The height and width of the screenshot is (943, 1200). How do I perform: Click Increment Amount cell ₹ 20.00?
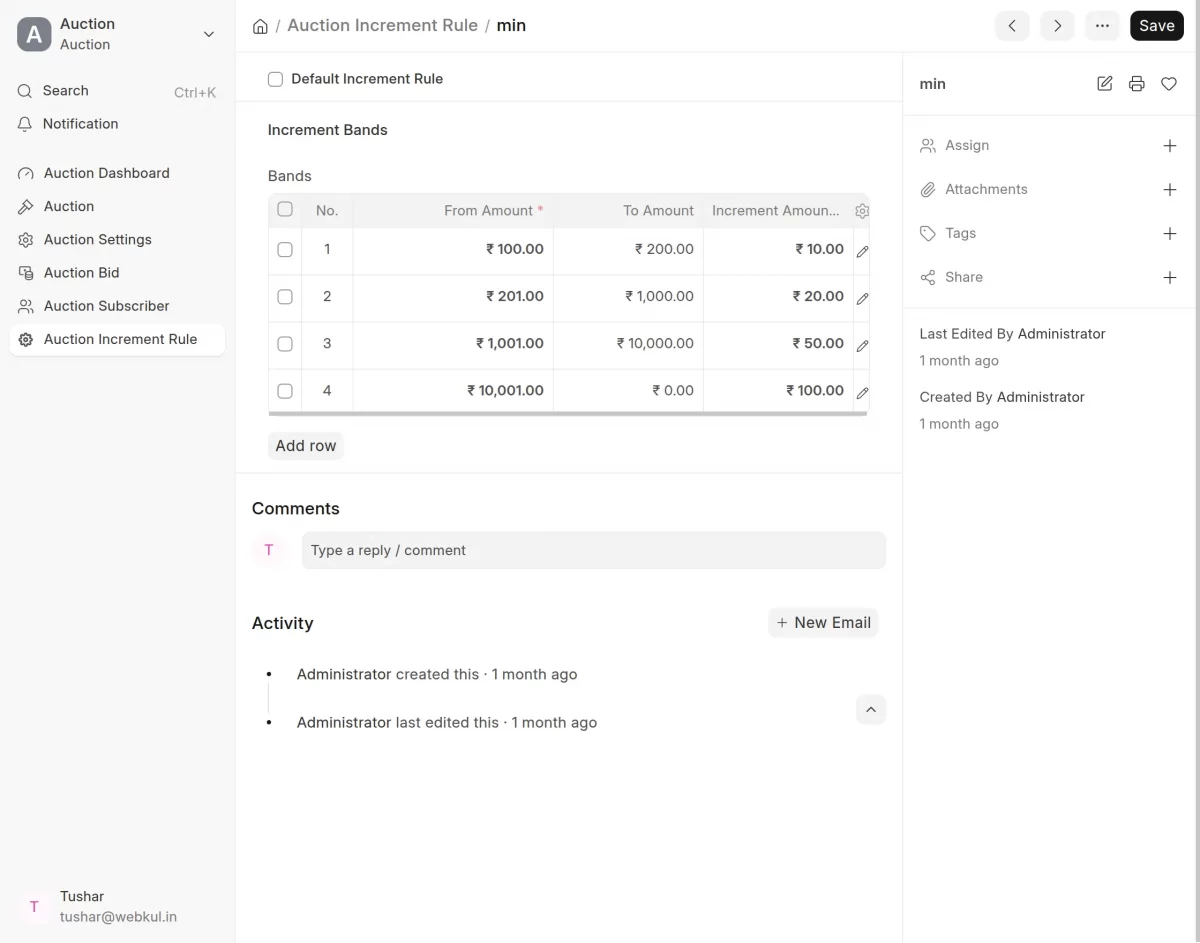(x=778, y=296)
